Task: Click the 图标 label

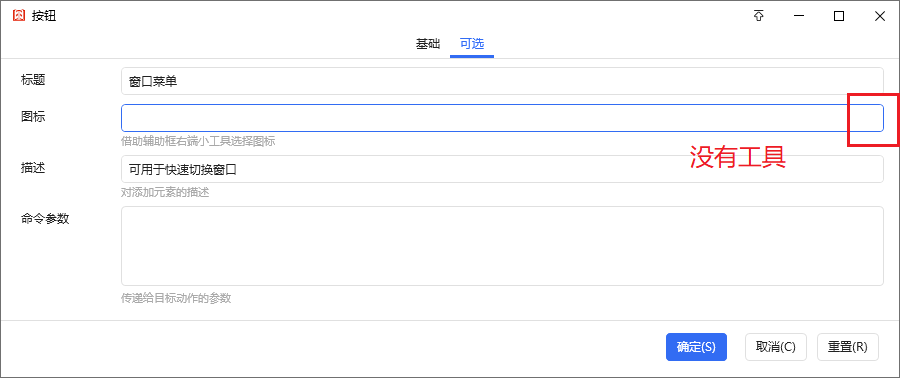Action: click(33, 117)
